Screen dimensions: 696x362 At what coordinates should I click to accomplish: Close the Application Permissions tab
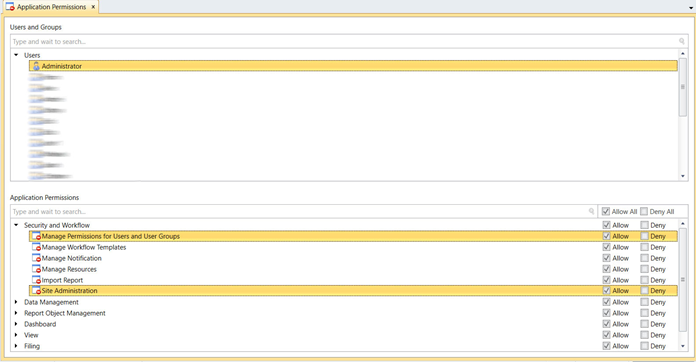93,7
